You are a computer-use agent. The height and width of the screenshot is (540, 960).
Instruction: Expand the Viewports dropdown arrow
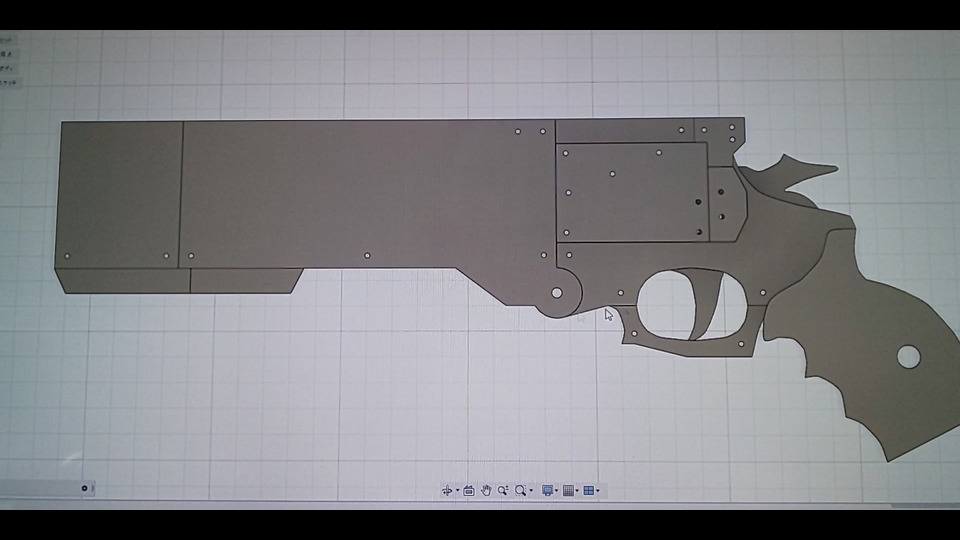pos(598,490)
